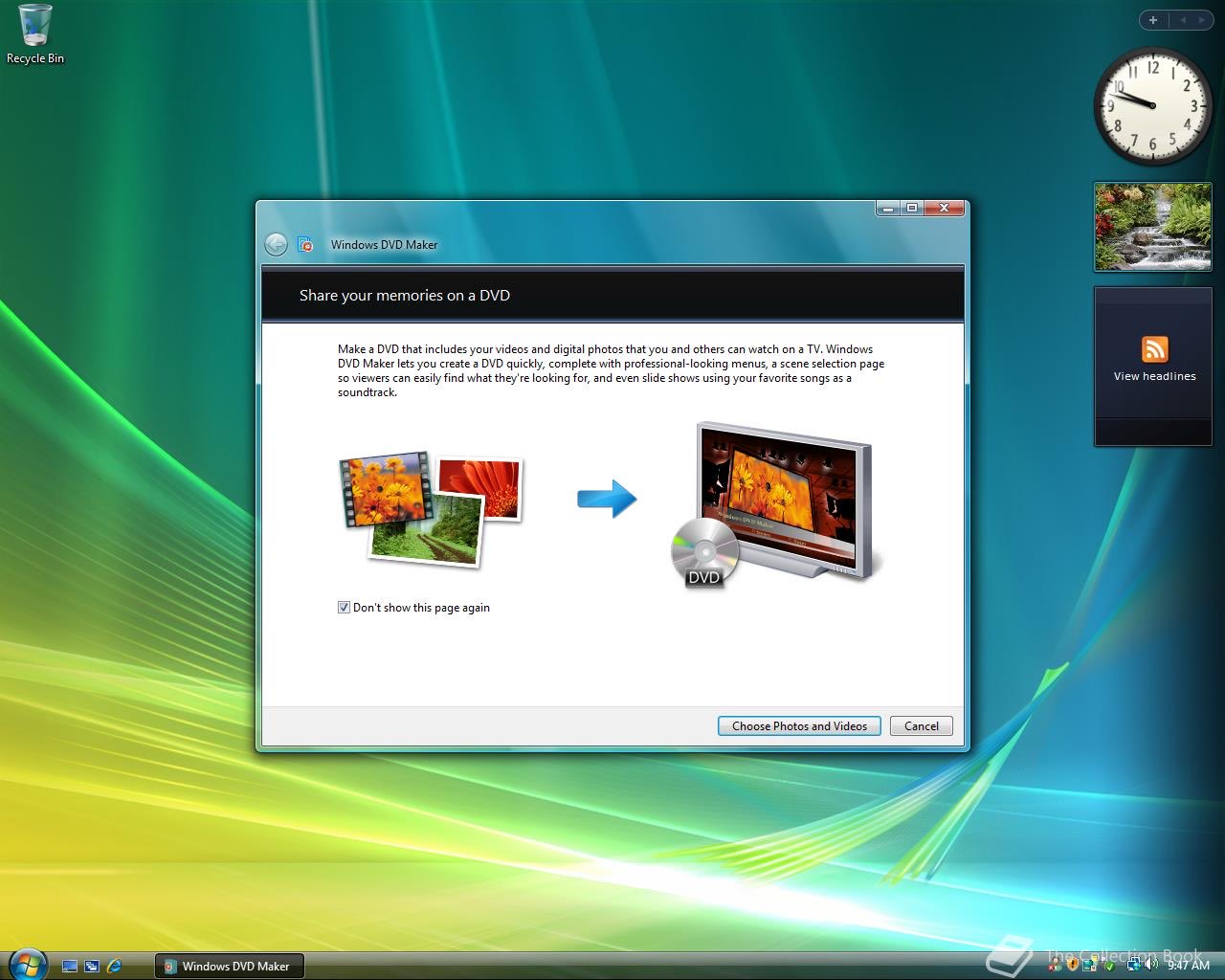The image size is (1225, 980).
Task: Click the DVD Maker icon in title area
Action: coord(305,245)
